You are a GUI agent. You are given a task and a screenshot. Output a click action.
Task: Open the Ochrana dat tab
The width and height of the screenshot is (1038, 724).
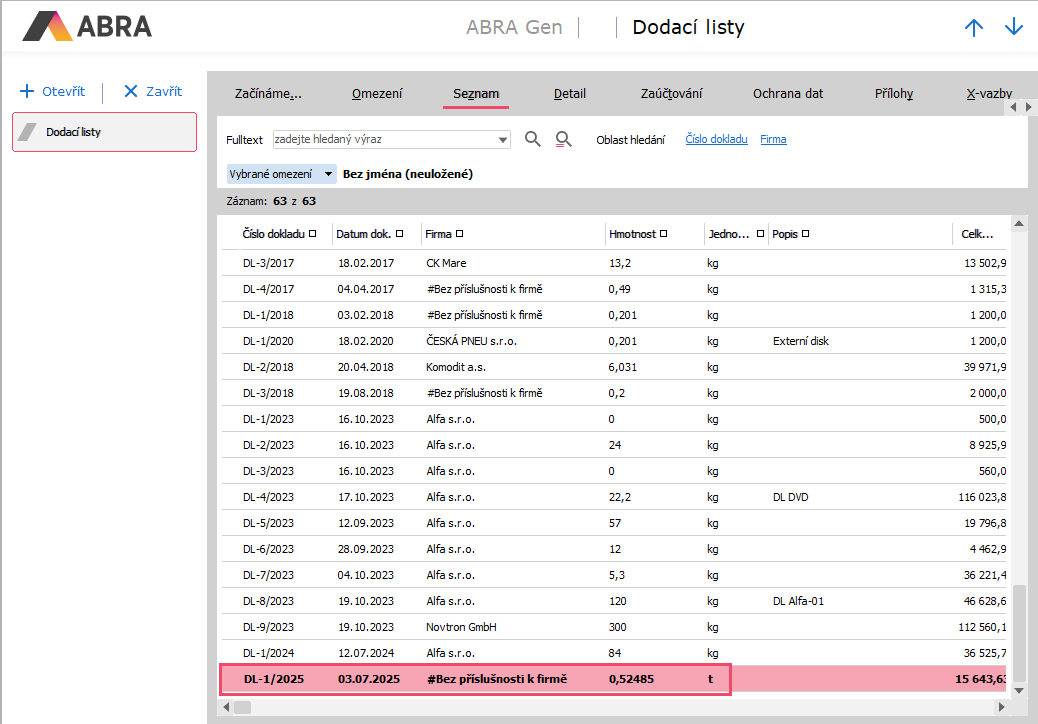click(x=788, y=93)
